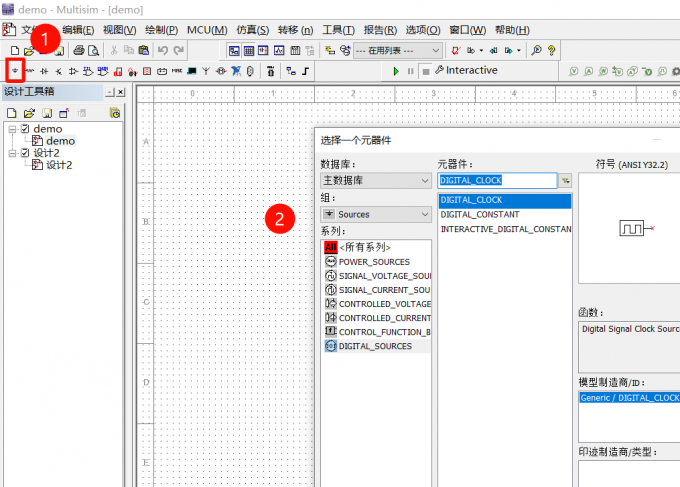Viewport: 680px width, 487px height.
Task: Select the Place Bus icon
Action: click(306, 71)
